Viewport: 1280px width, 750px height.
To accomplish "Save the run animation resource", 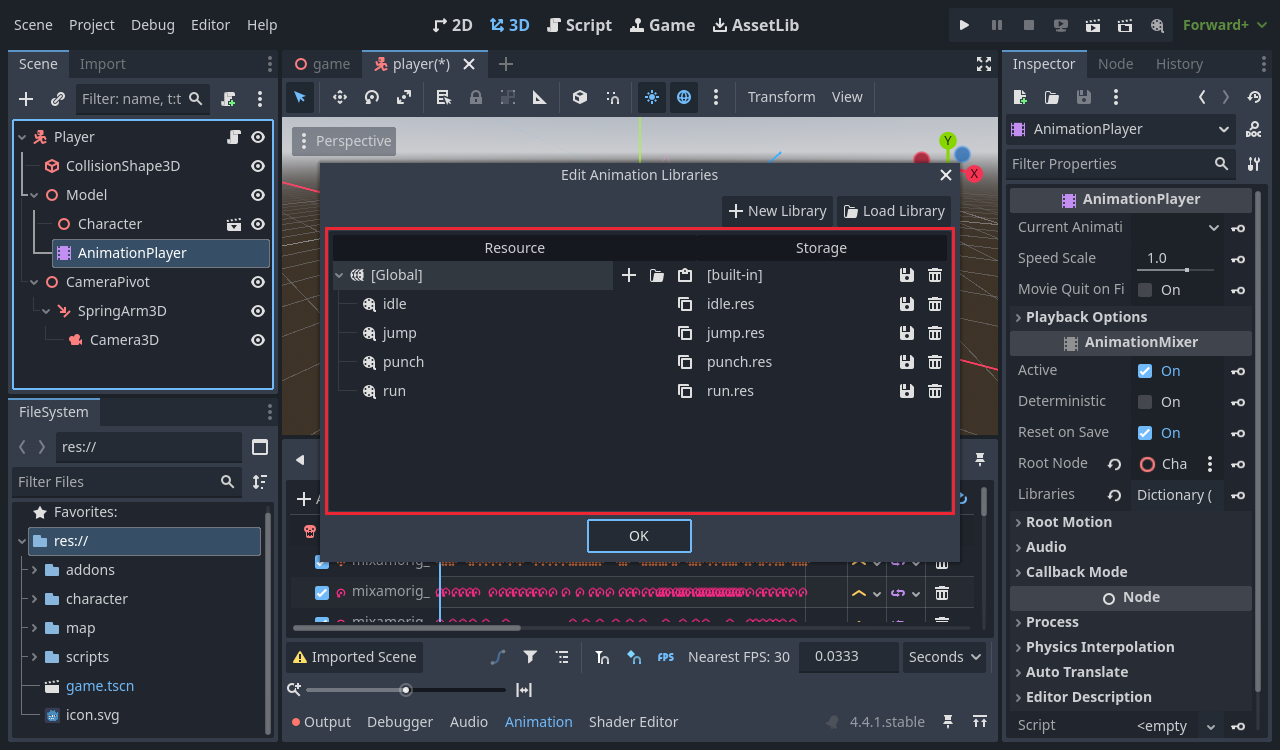I will click(x=907, y=391).
